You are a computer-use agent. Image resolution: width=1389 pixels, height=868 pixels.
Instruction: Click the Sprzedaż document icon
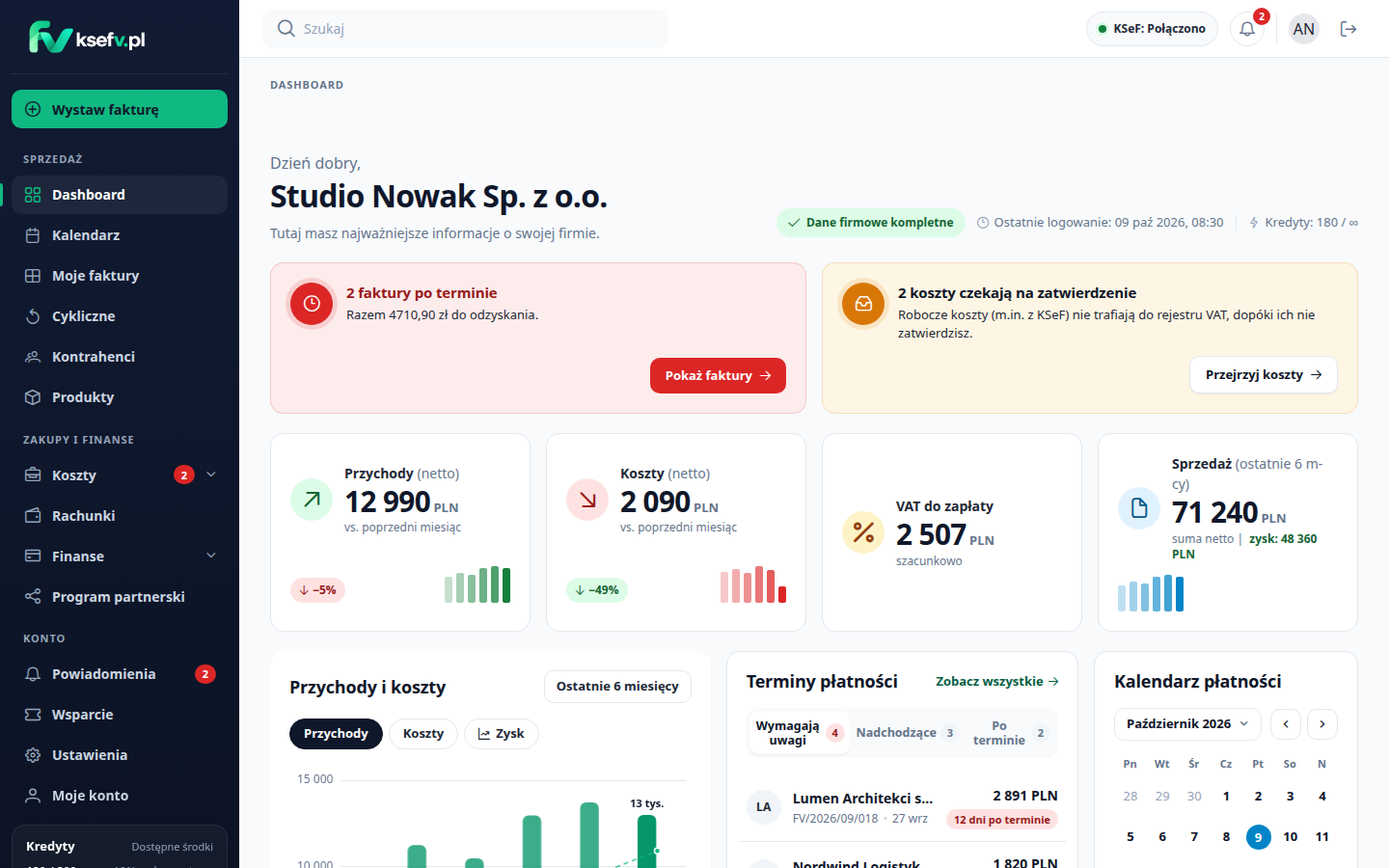coord(1139,508)
